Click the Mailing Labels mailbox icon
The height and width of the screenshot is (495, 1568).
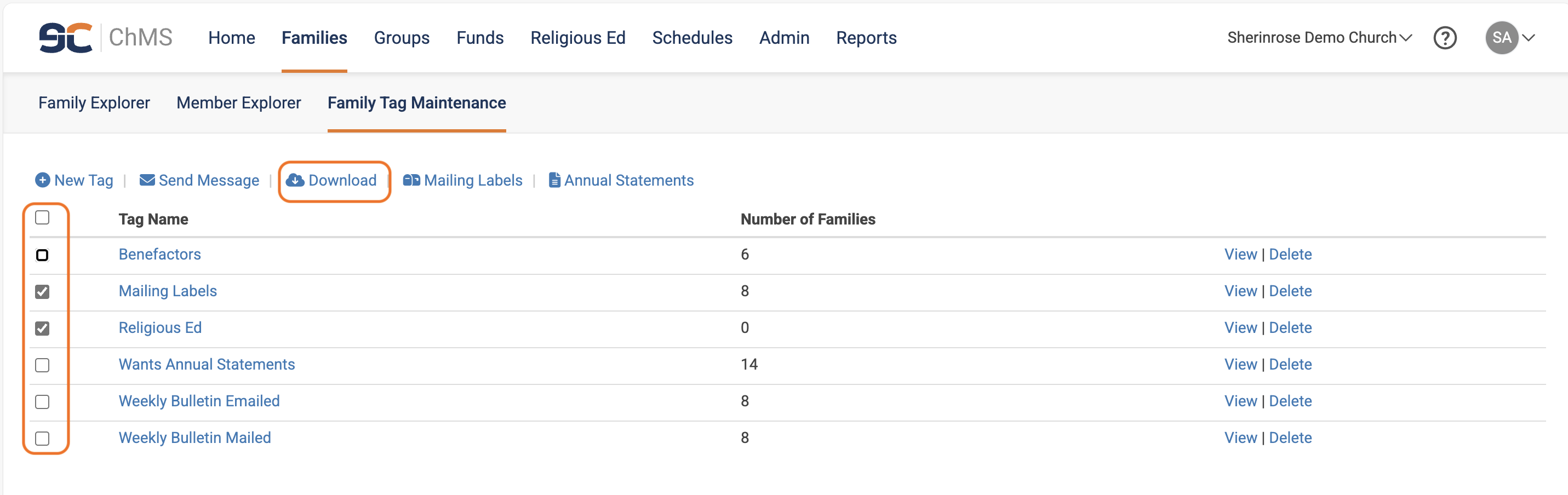click(x=411, y=180)
